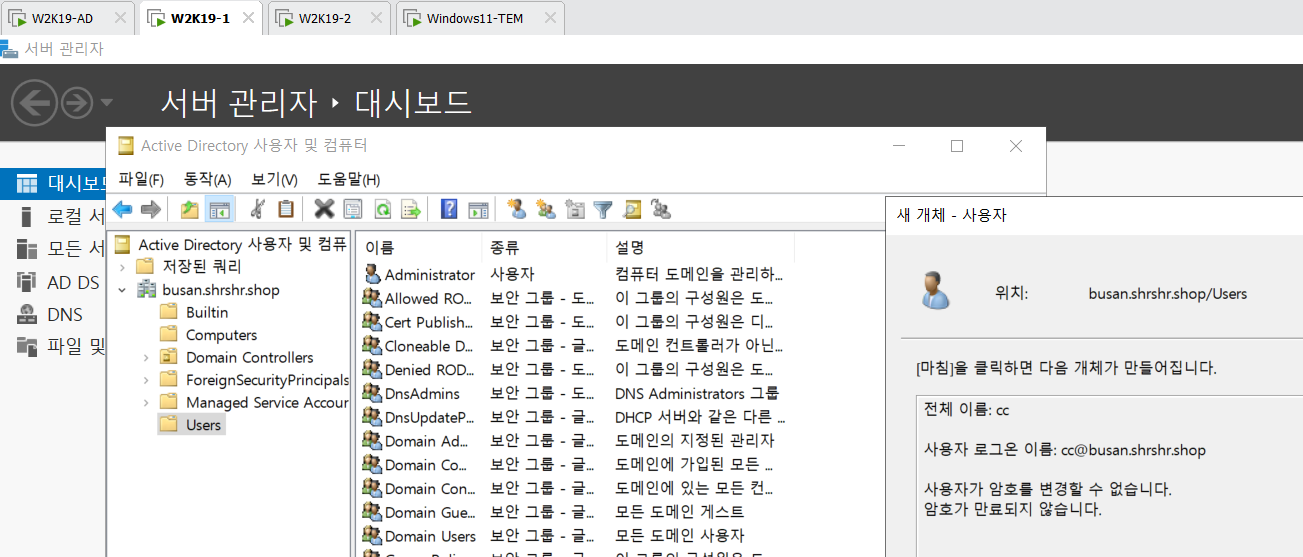Open the 파일(F) menu
The width and height of the screenshot is (1303, 557).
141,180
